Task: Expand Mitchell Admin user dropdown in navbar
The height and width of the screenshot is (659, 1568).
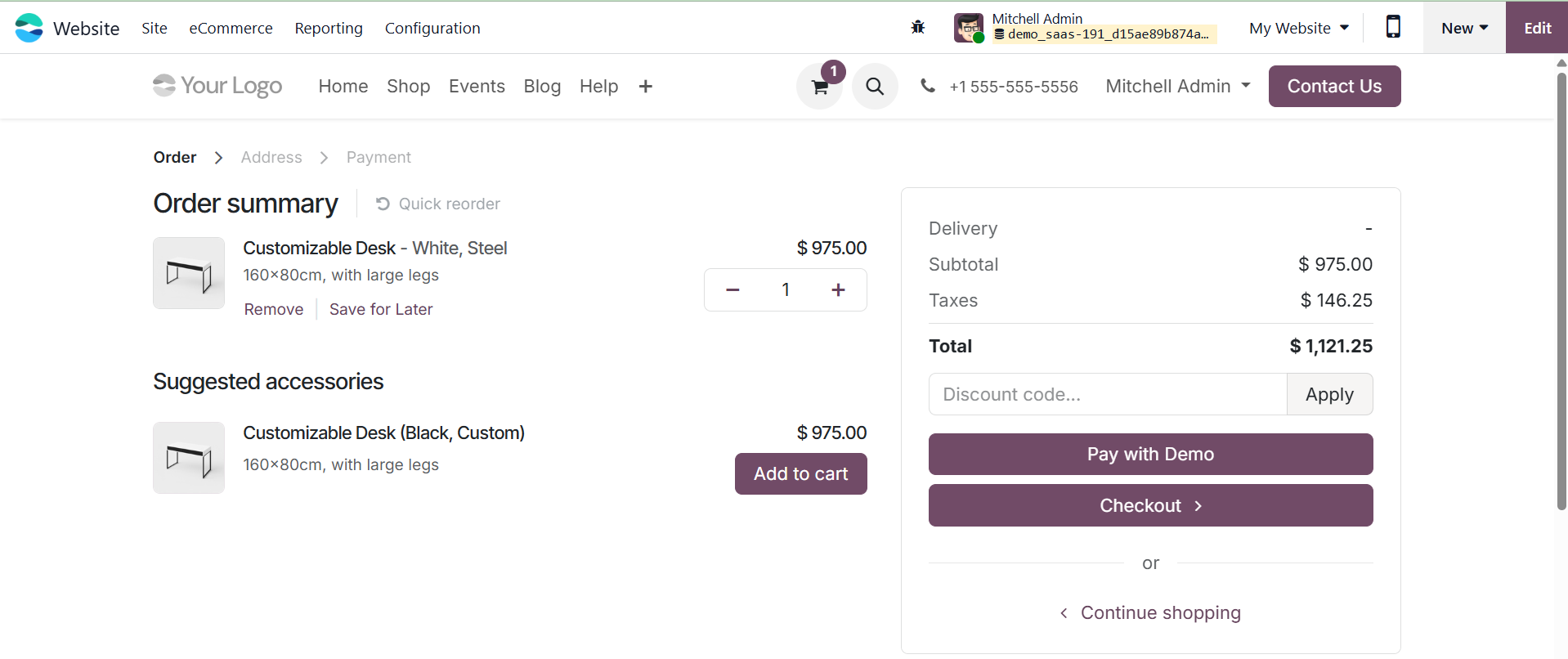Action: point(1177,87)
